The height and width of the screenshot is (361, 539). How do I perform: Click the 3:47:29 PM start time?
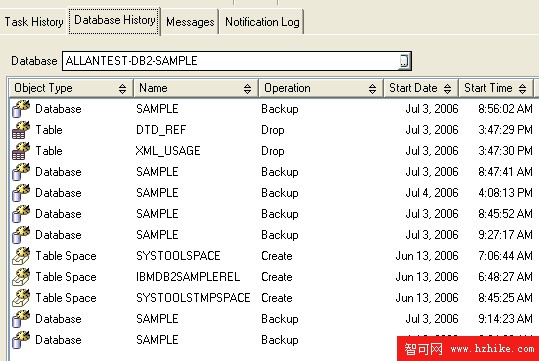point(505,130)
